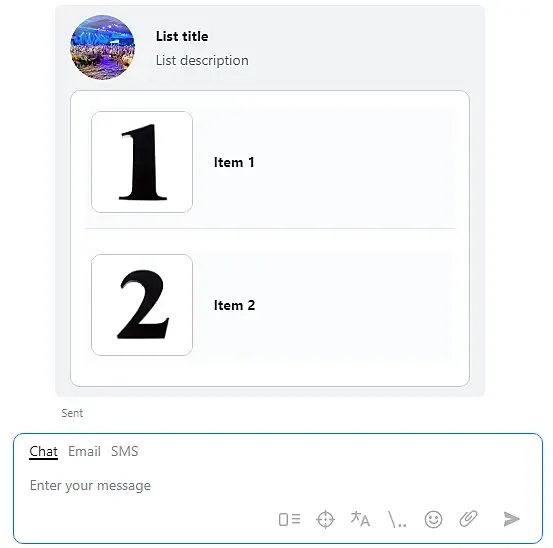Click the Item 2 label

[235, 305]
